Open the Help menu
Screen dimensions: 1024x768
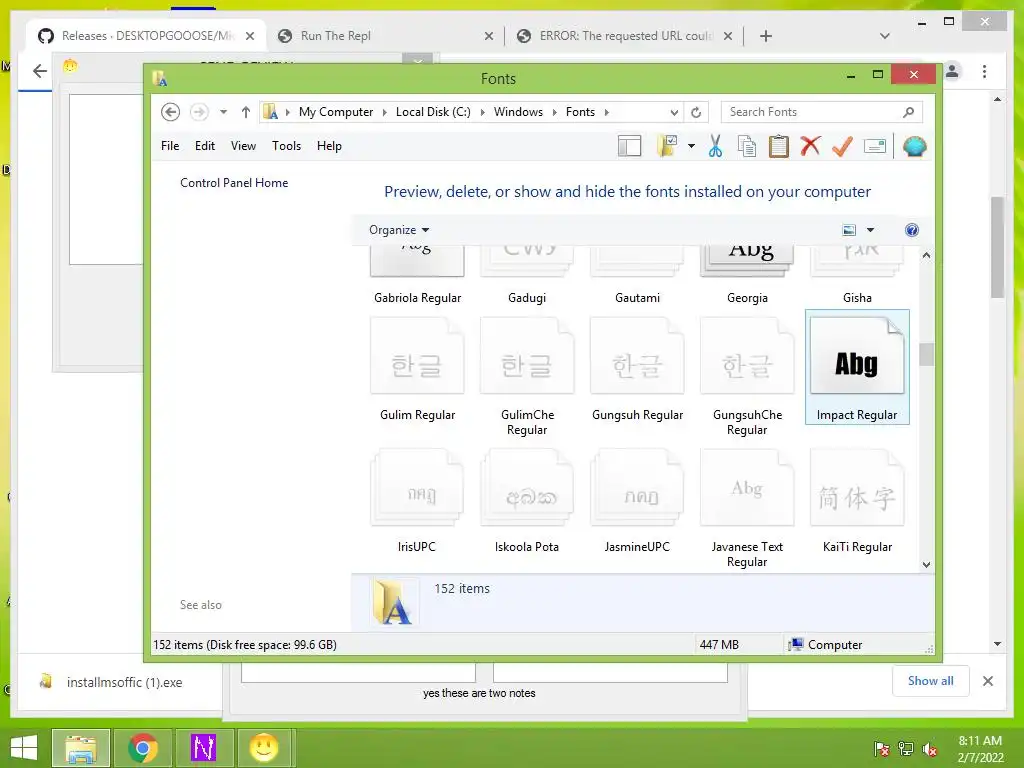329,146
